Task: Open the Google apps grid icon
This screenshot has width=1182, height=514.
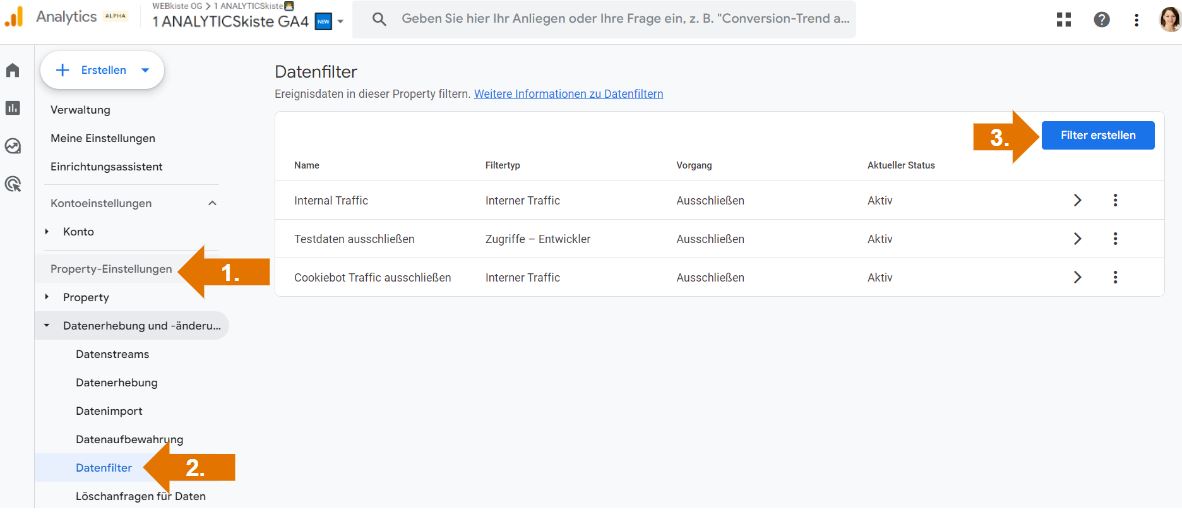Action: (x=1063, y=20)
